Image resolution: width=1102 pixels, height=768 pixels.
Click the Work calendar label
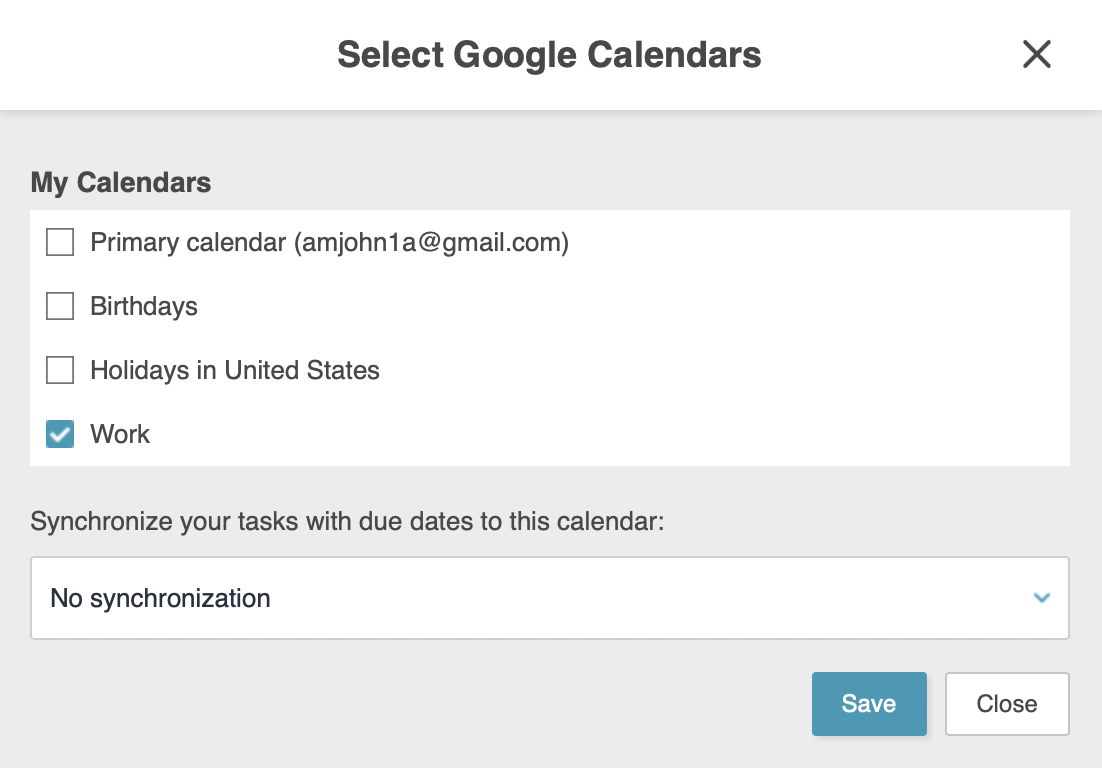(x=120, y=434)
